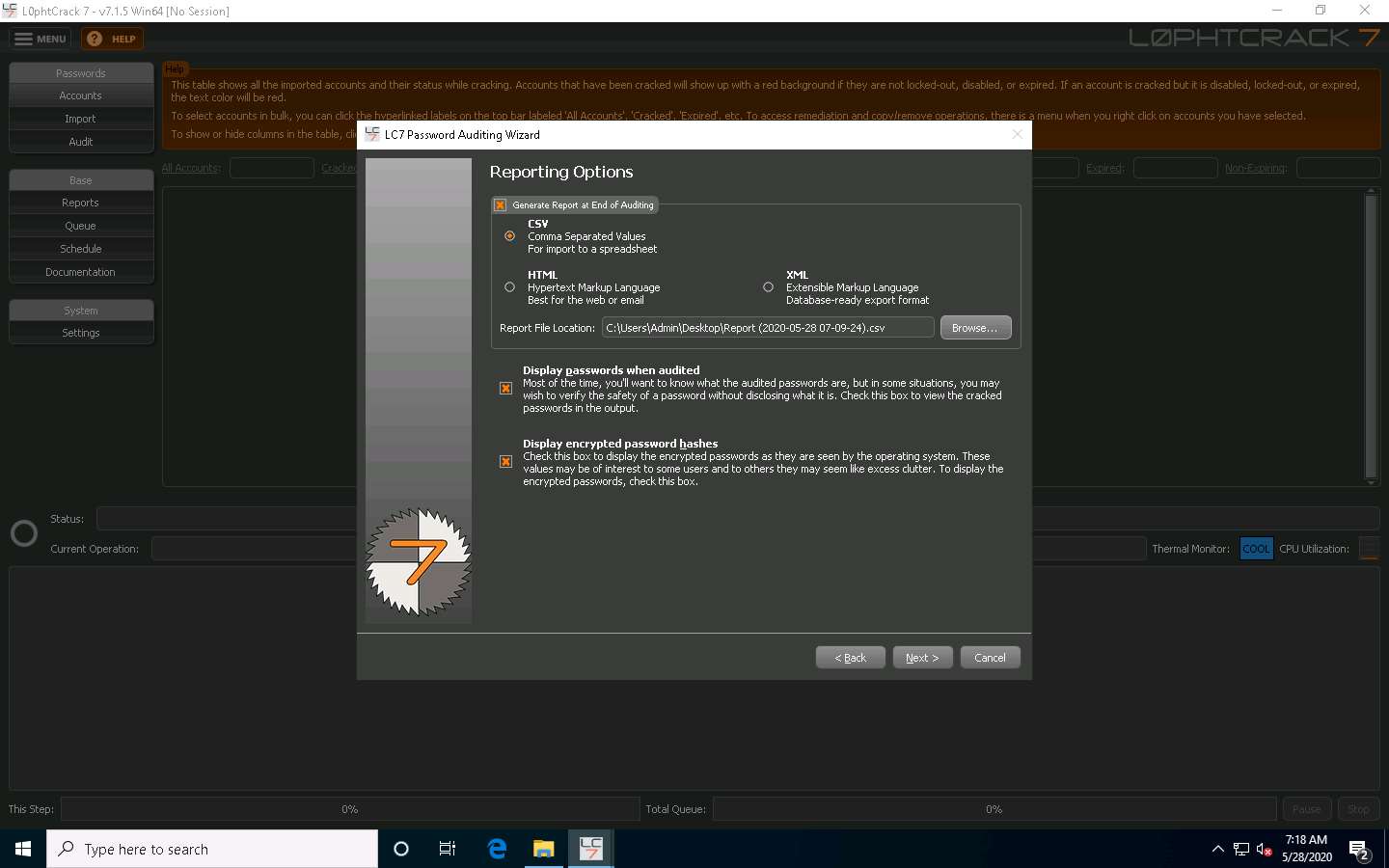
Task: Open the Queue sidebar item
Action: [x=81, y=226]
